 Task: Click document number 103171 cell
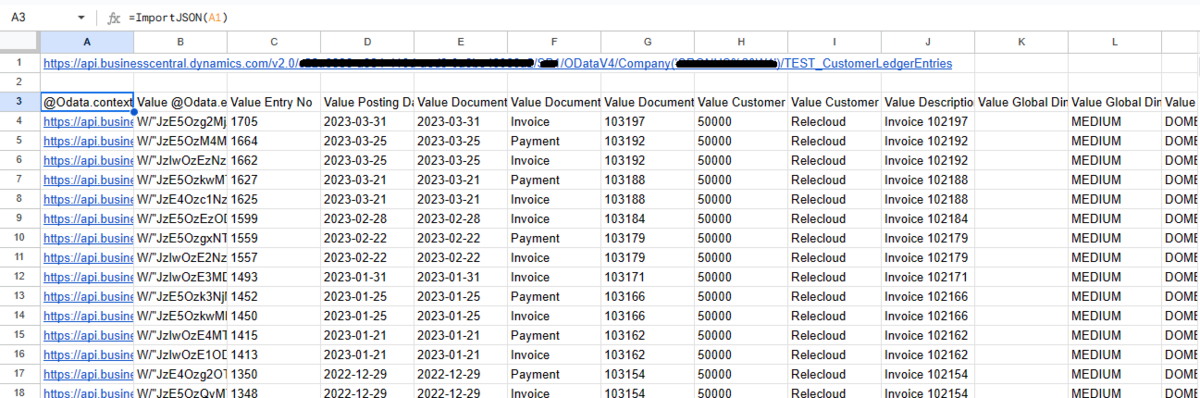[x=647, y=277]
